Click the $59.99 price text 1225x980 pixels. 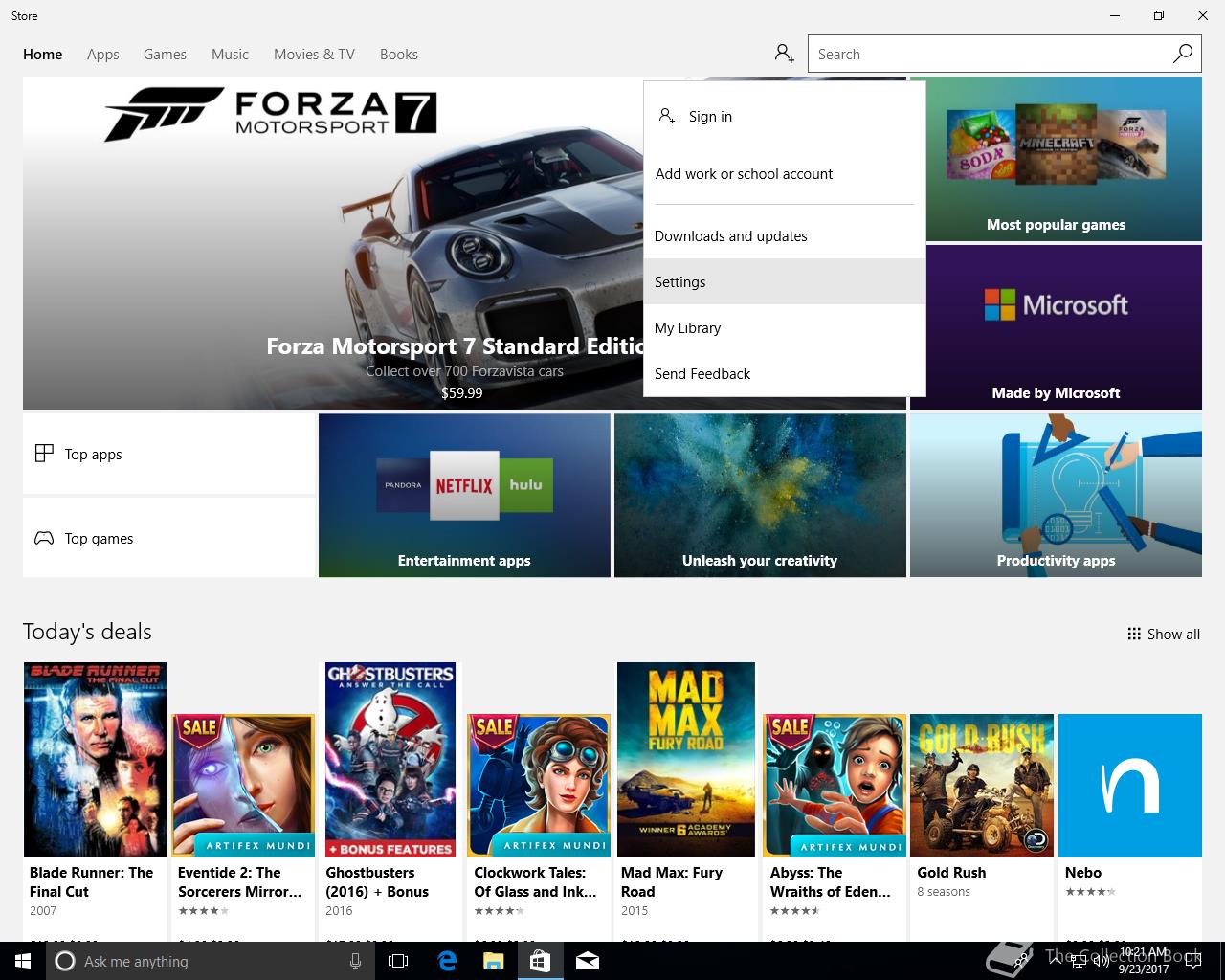click(x=462, y=392)
